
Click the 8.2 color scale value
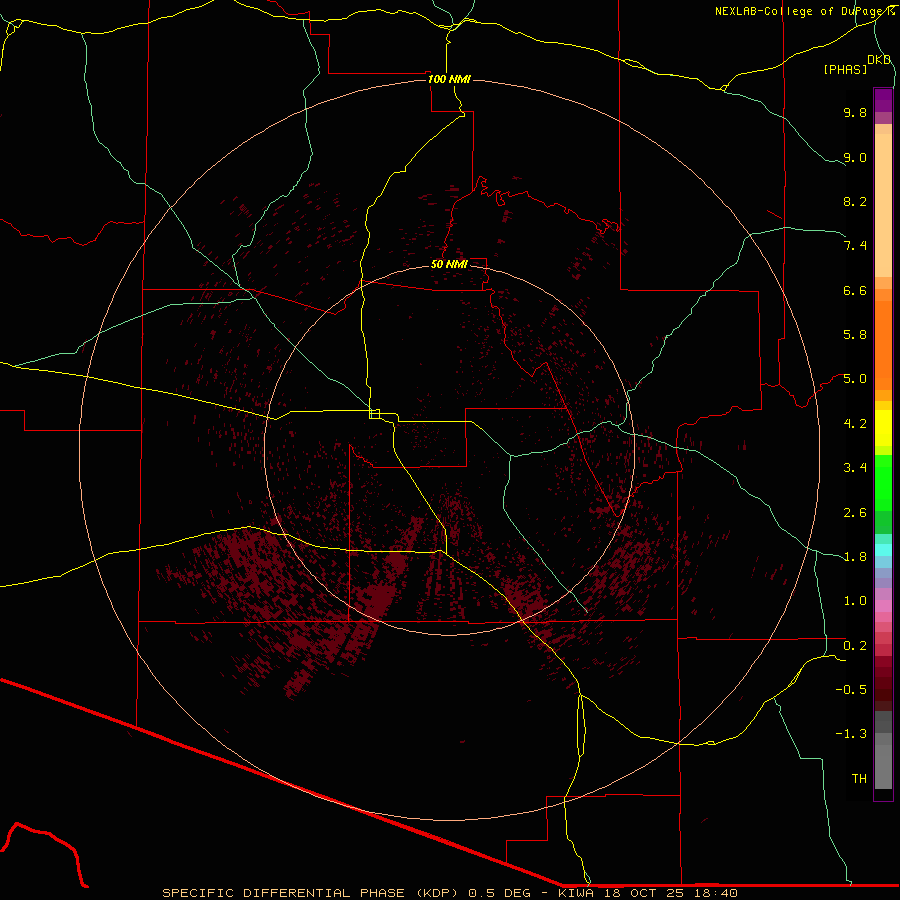point(855,201)
